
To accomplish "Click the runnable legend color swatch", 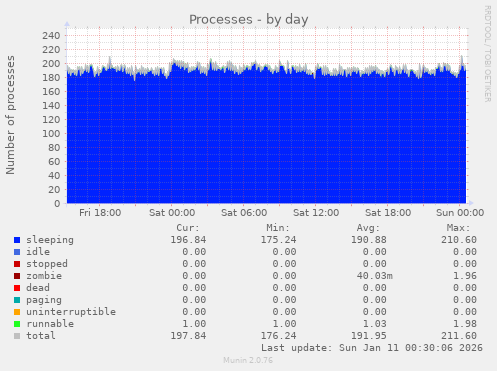I will click(x=17, y=324).
